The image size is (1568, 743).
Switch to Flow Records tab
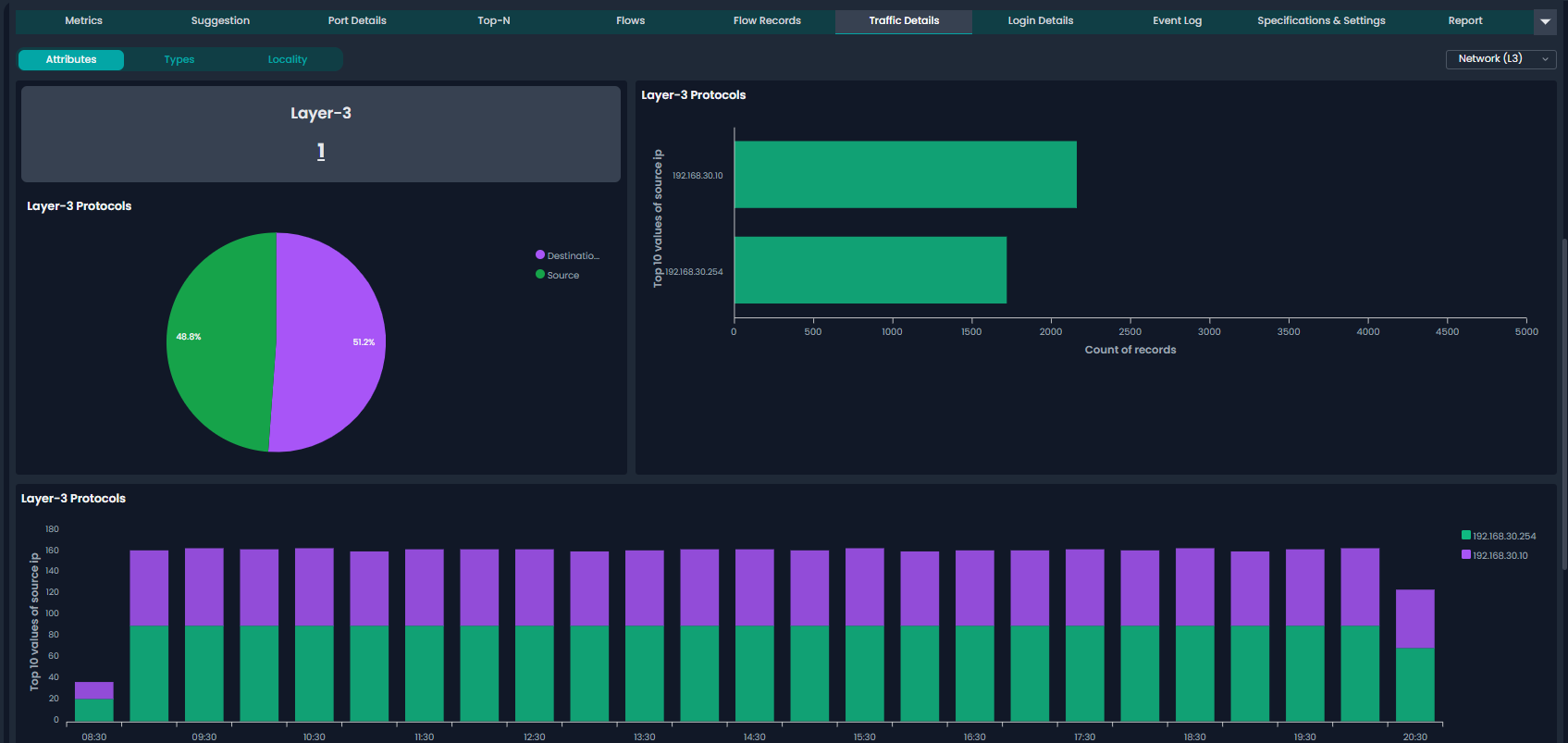coord(767,20)
